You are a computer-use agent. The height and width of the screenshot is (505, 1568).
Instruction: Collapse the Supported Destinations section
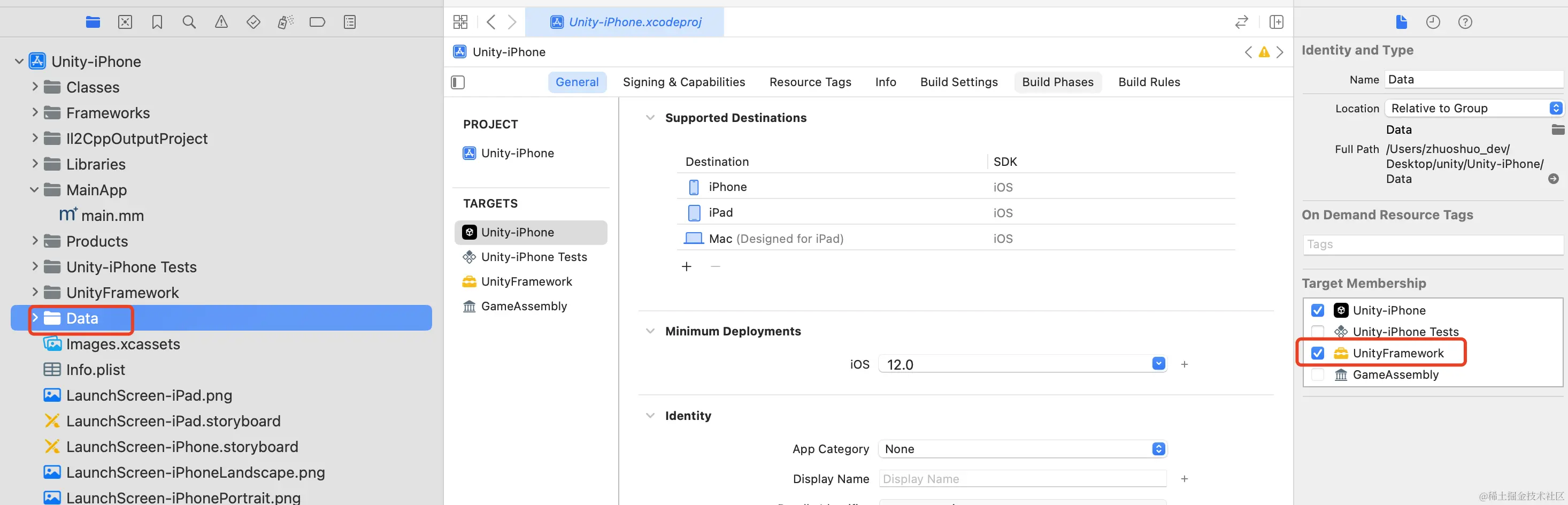(650, 118)
